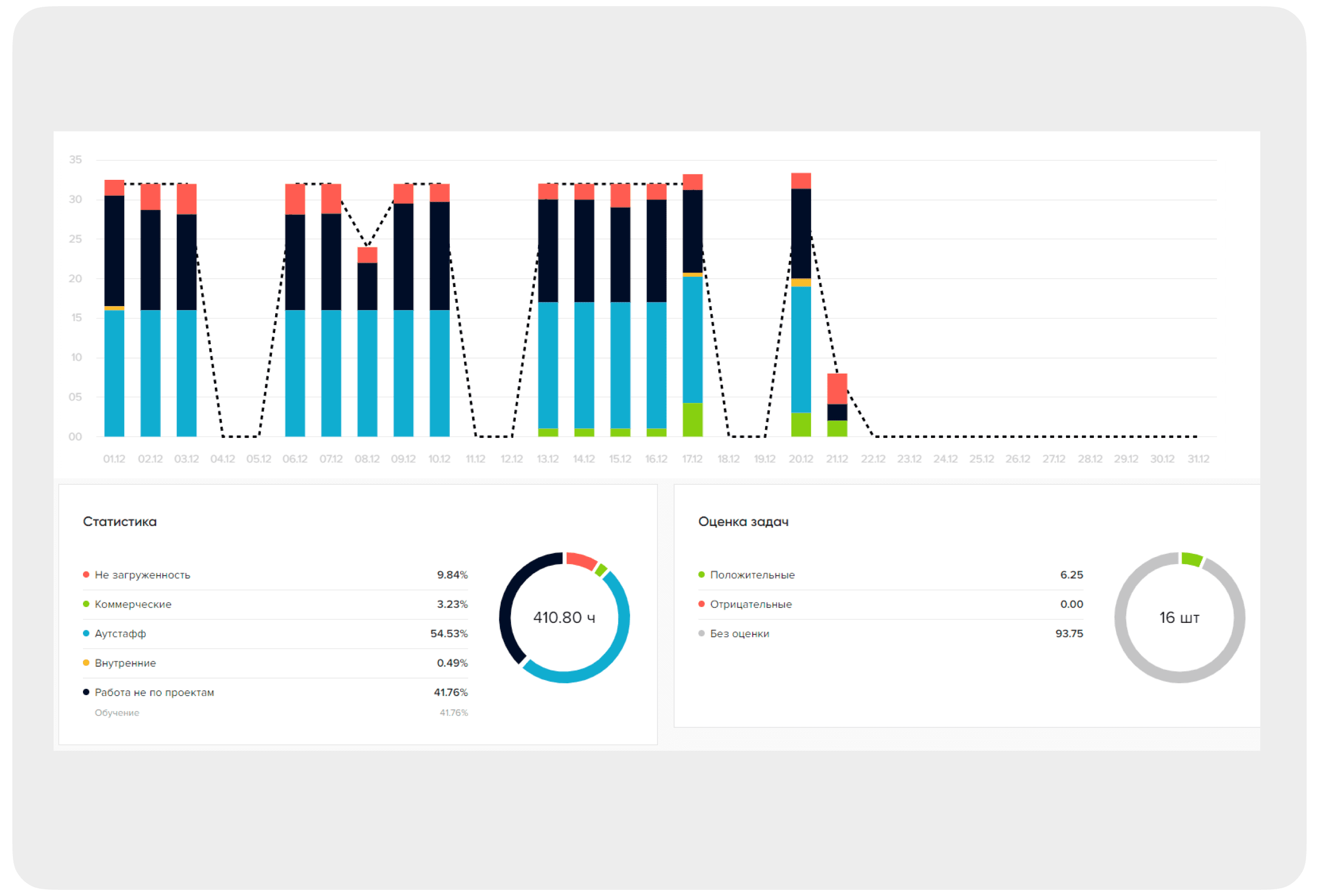Click the dark Работа не по проектам dot
This screenshot has height=896, width=1319.
click(x=86, y=693)
